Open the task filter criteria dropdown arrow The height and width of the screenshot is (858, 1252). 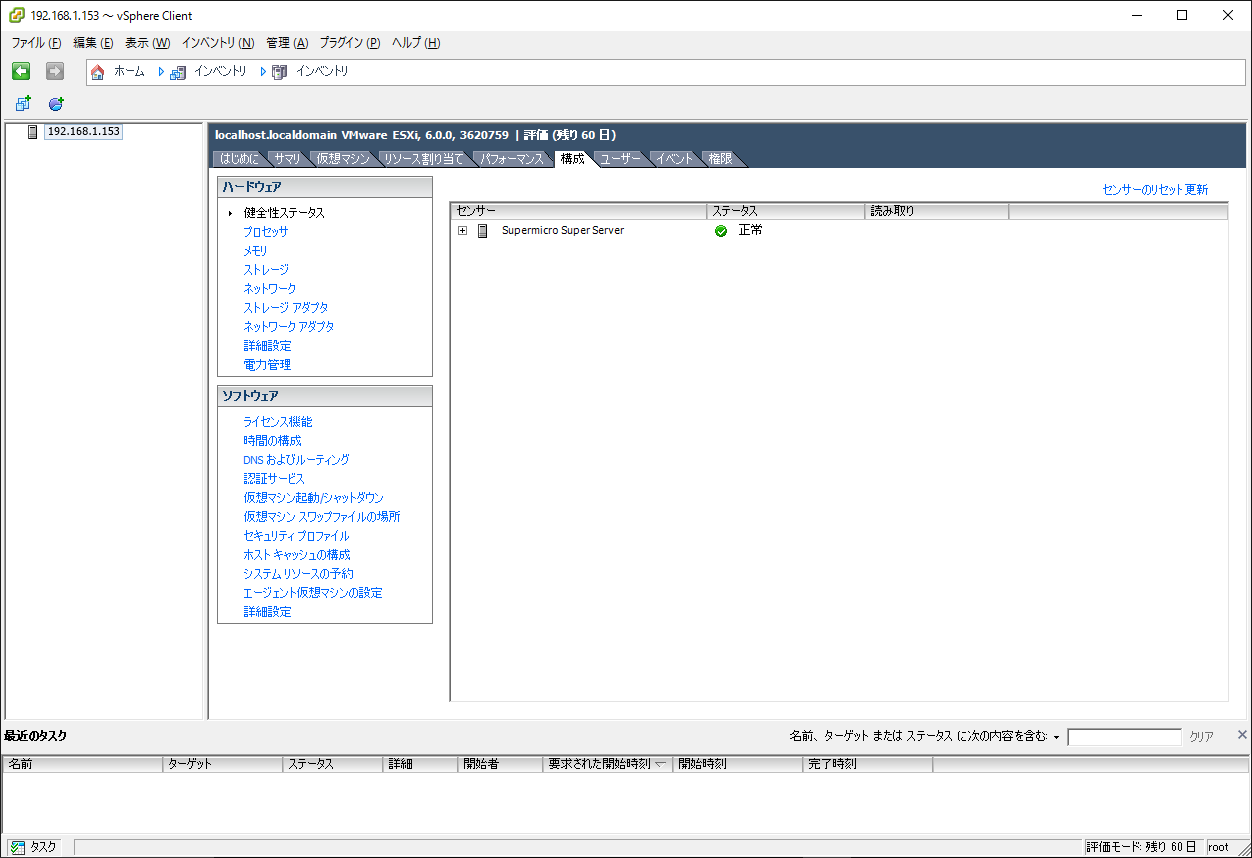tap(1056, 738)
